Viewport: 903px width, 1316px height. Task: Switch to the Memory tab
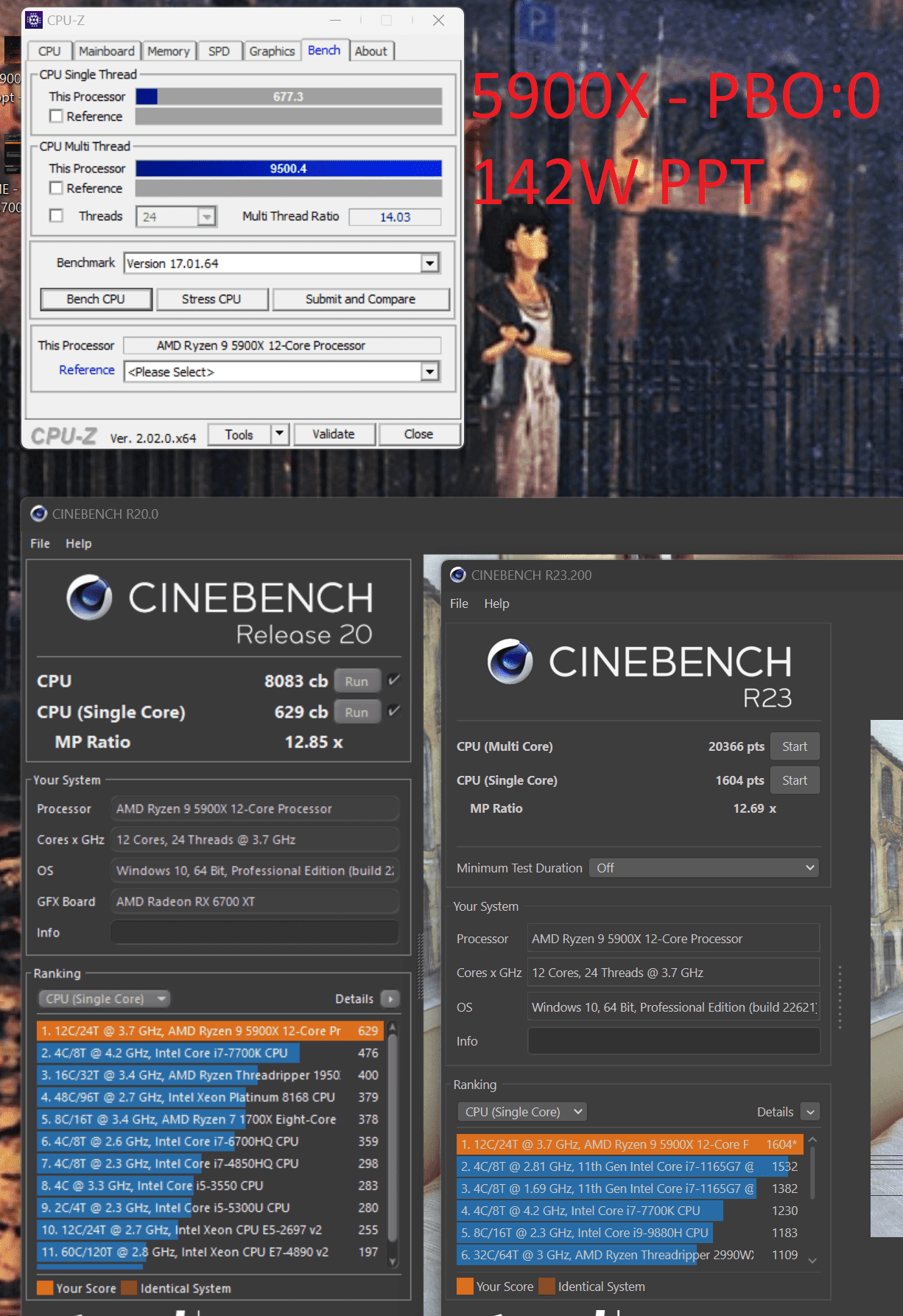169,51
